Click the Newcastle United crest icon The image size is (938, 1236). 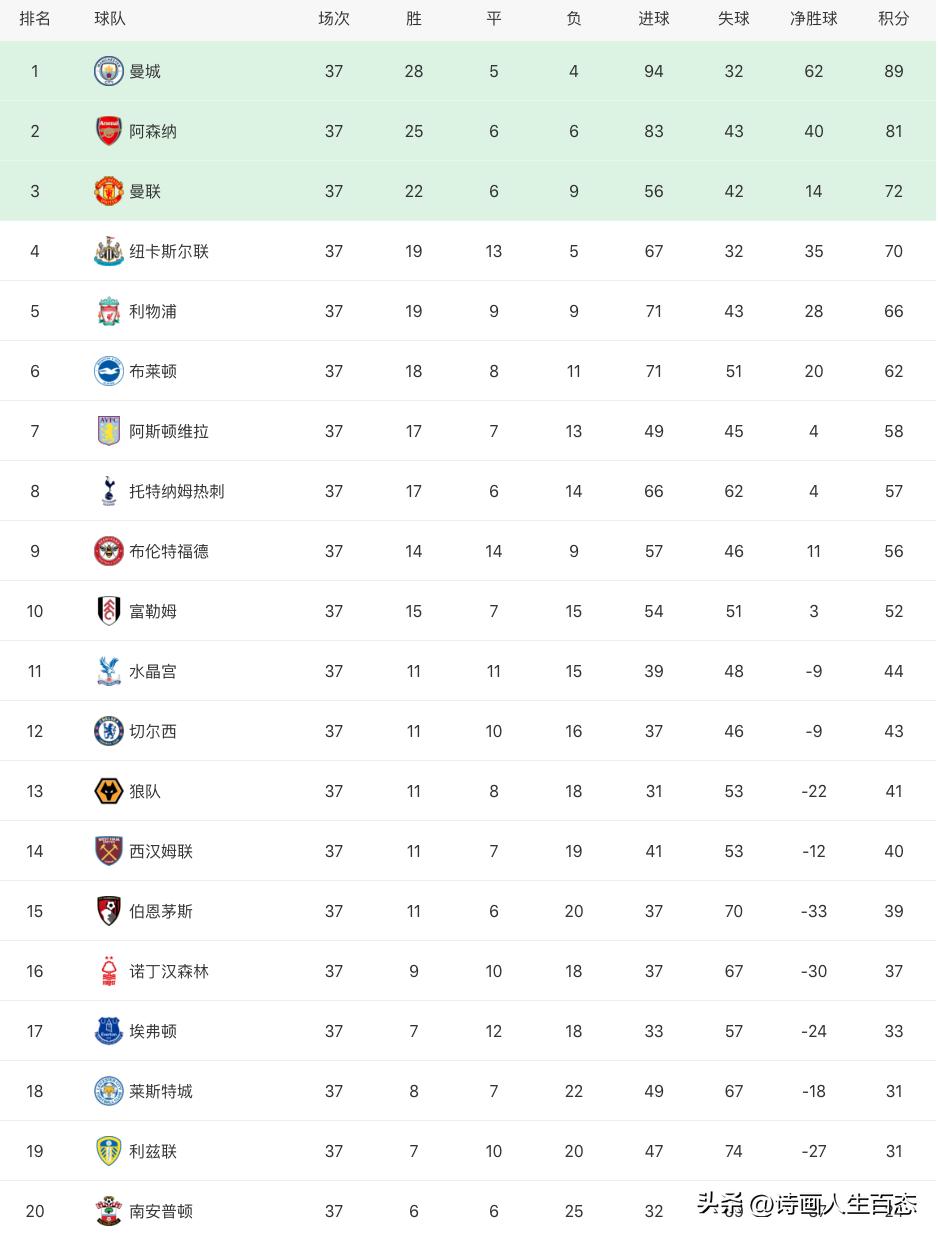pyautogui.click(x=108, y=251)
